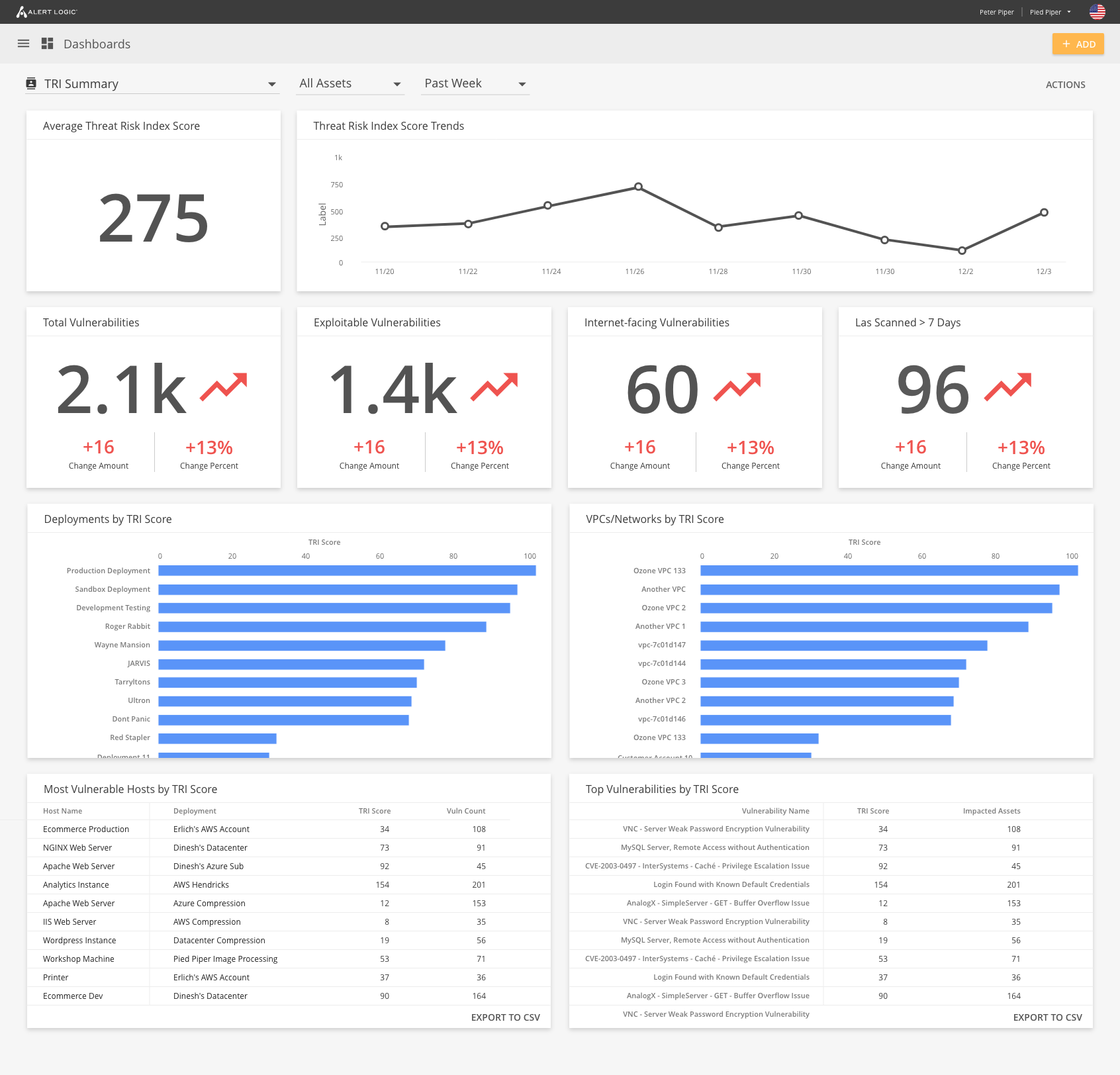The height and width of the screenshot is (1075, 1120).
Task: Click the Peter Piper user menu
Action: tap(996, 12)
